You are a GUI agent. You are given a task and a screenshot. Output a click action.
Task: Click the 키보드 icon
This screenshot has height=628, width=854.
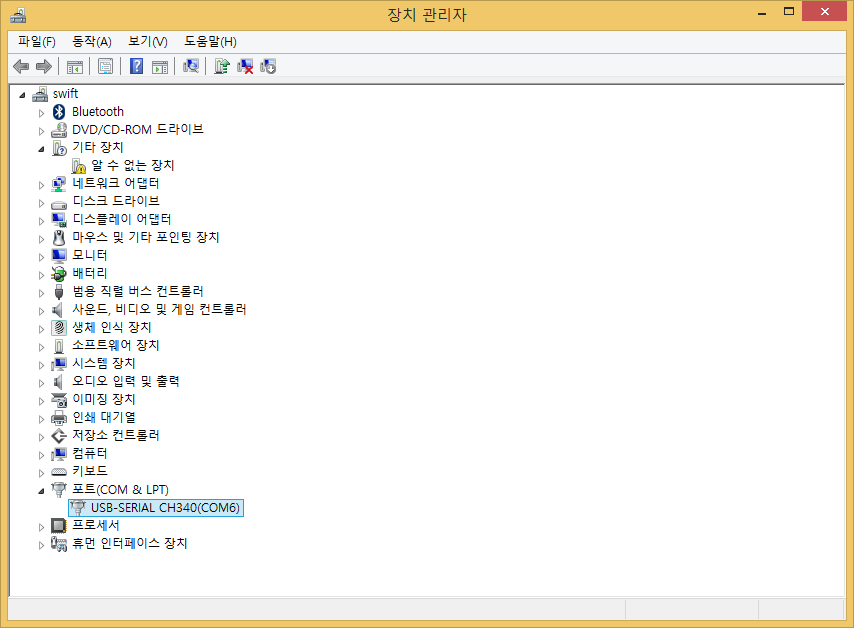tap(59, 472)
